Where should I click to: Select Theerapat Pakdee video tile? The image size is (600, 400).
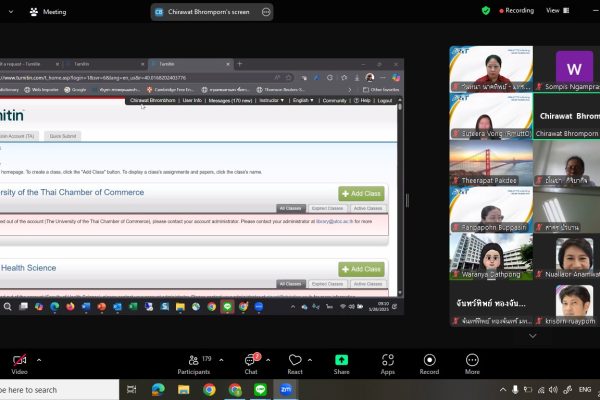(491, 163)
